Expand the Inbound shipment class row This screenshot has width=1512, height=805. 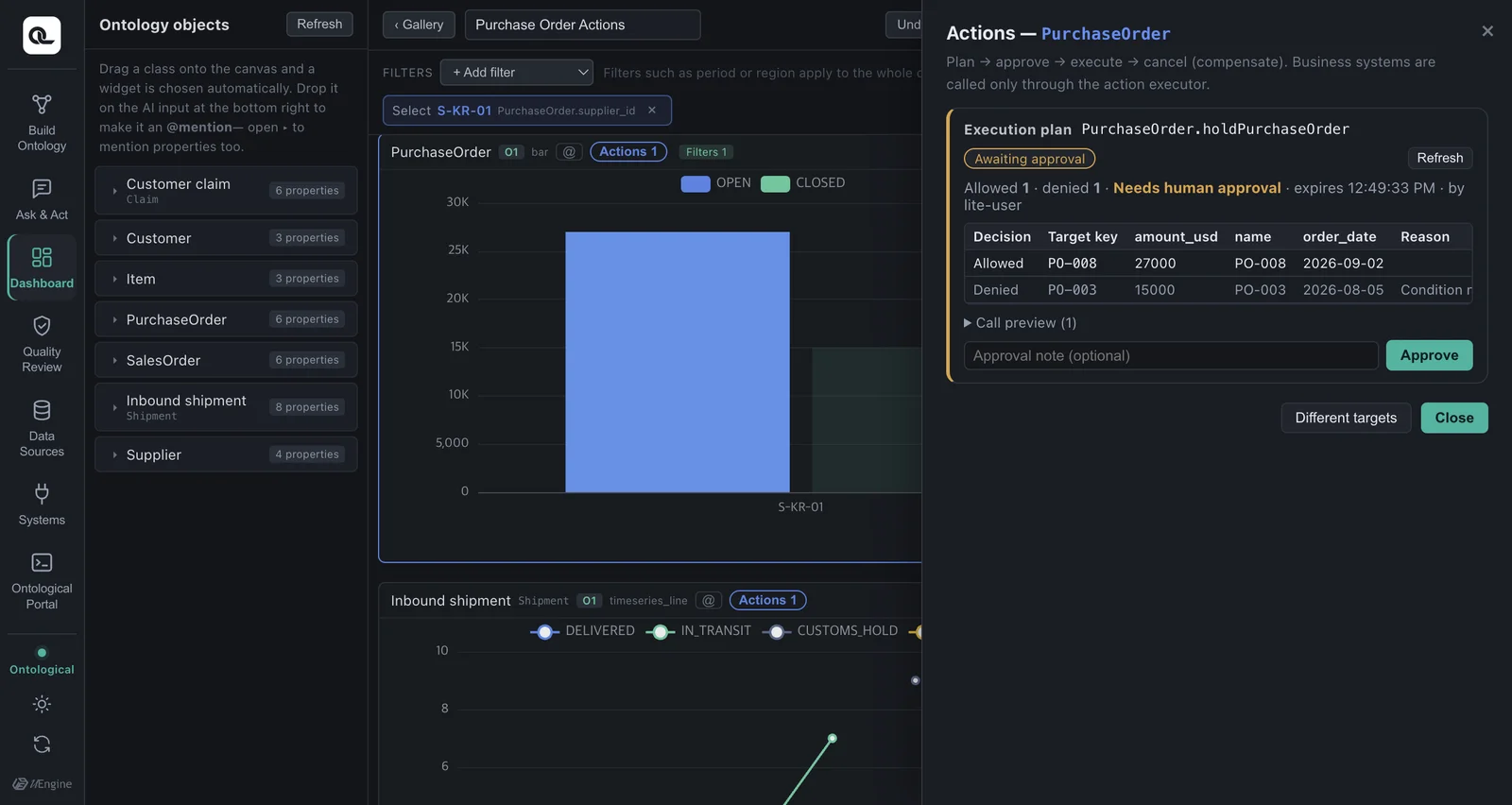[x=226, y=407]
